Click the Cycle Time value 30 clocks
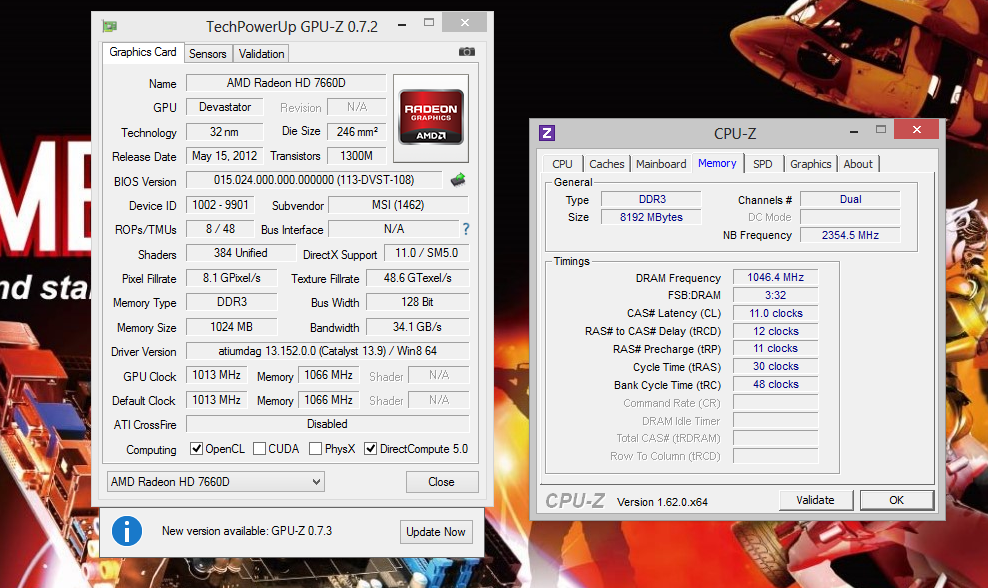This screenshot has height=588, width=988. coord(776,366)
